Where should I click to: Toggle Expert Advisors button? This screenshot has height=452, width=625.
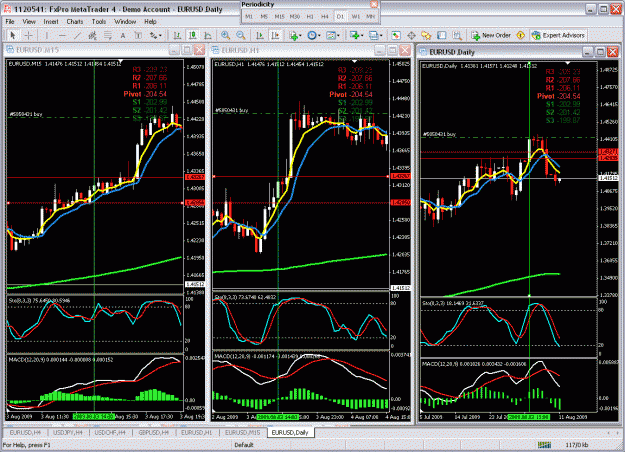pos(558,35)
